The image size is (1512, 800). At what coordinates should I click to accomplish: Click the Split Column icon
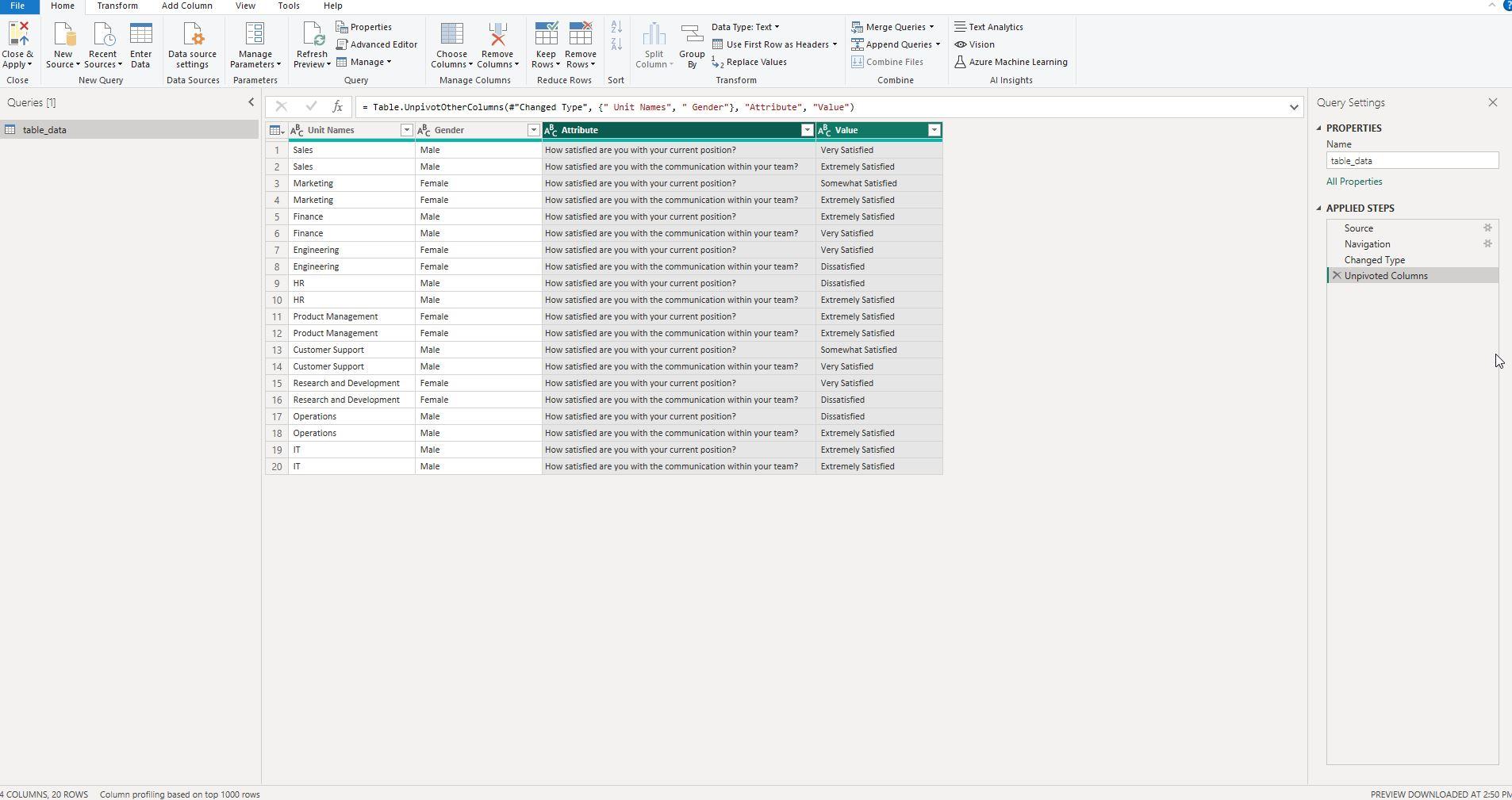(654, 35)
